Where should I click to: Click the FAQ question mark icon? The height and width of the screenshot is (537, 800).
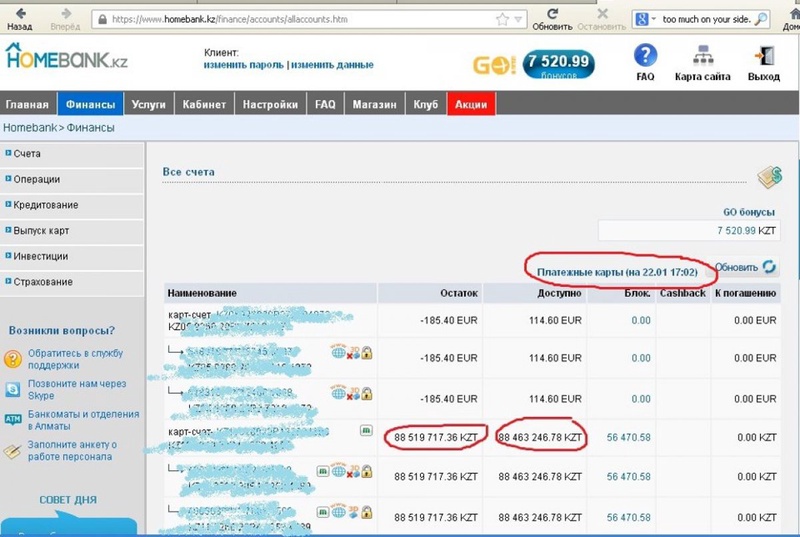(645, 56)
